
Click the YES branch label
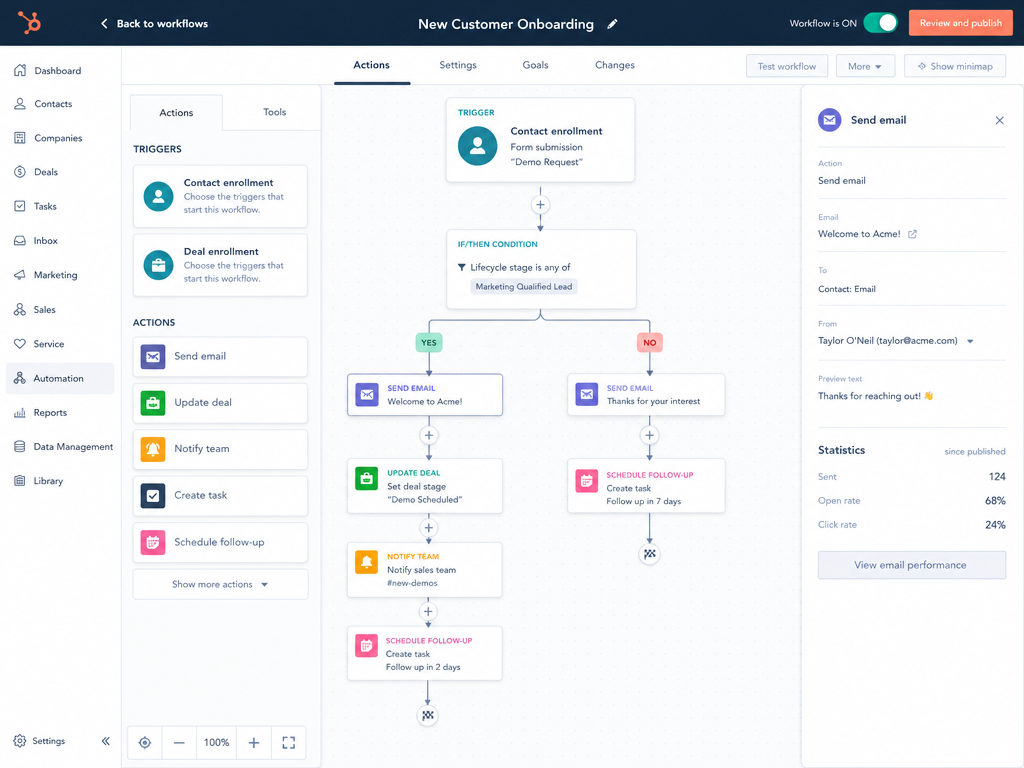pyautogui.click(x=428, y=342)
